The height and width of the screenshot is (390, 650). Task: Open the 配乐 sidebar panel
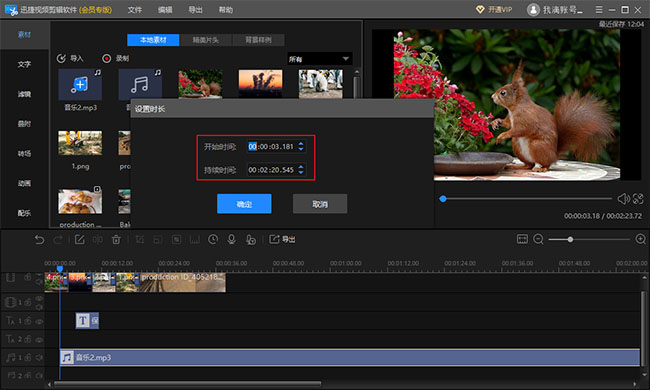tap(24, 213)
